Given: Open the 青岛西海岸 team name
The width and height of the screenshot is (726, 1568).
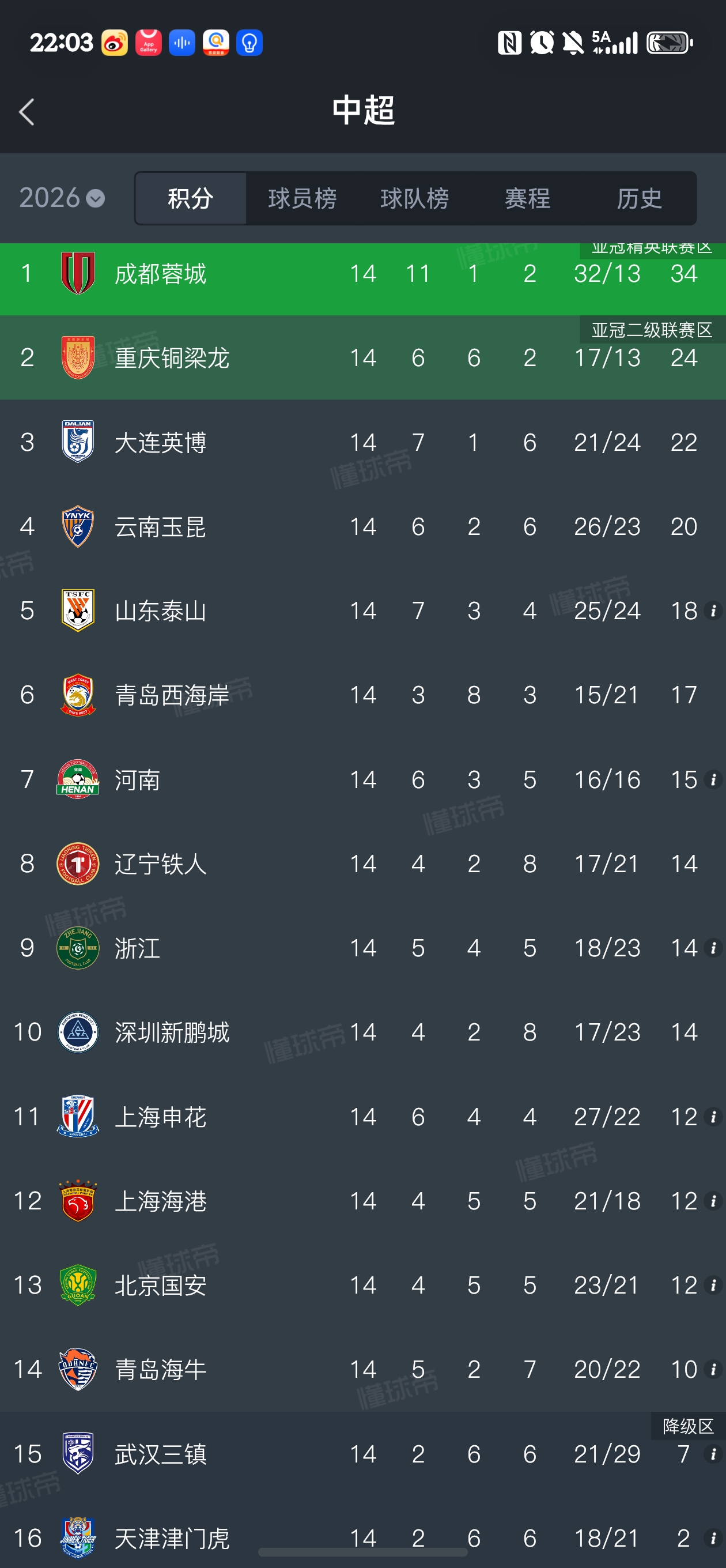Looking at the screenshot, I should 172,695.
